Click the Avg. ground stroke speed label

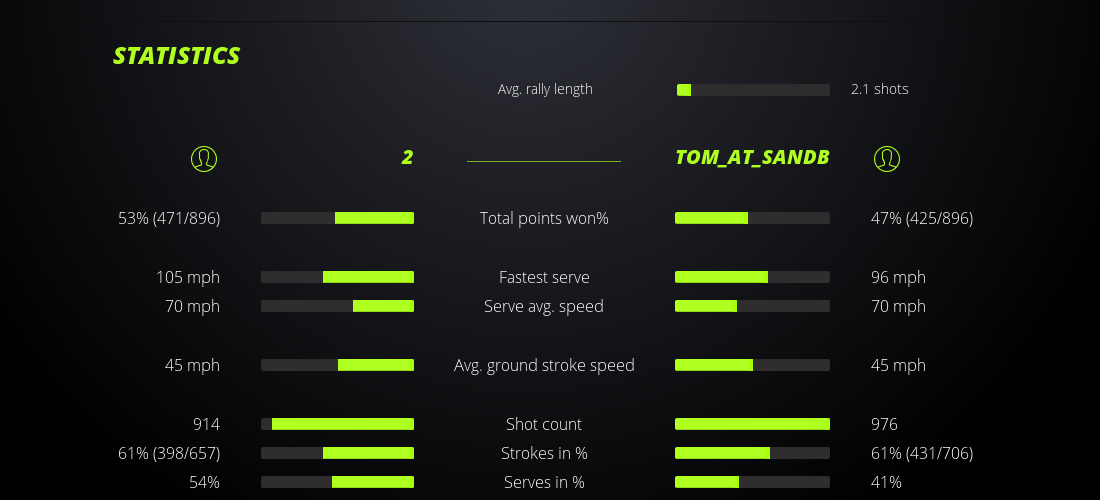click(x=544, y=365)
